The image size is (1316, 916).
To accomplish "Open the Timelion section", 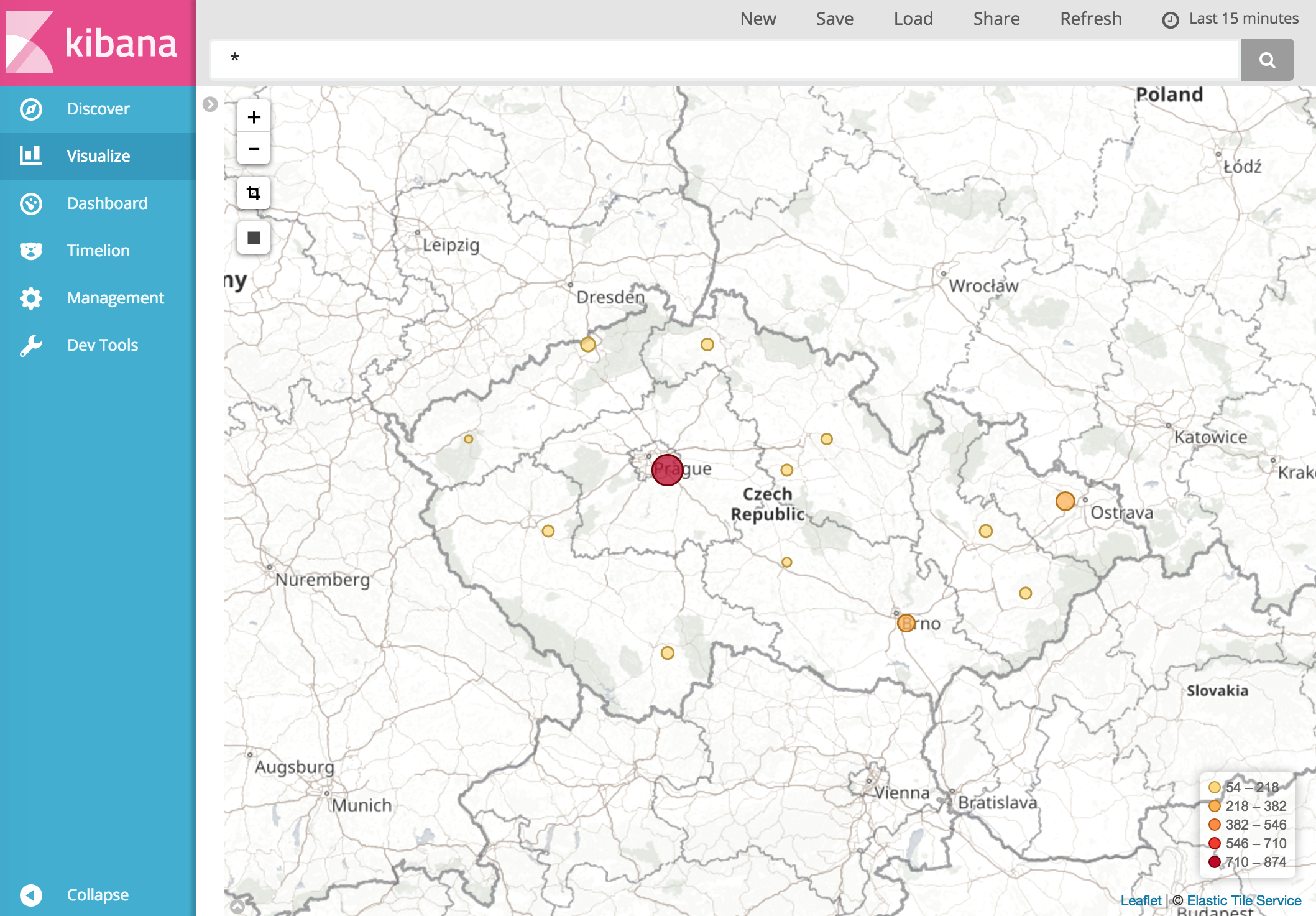I will point(98,251).
